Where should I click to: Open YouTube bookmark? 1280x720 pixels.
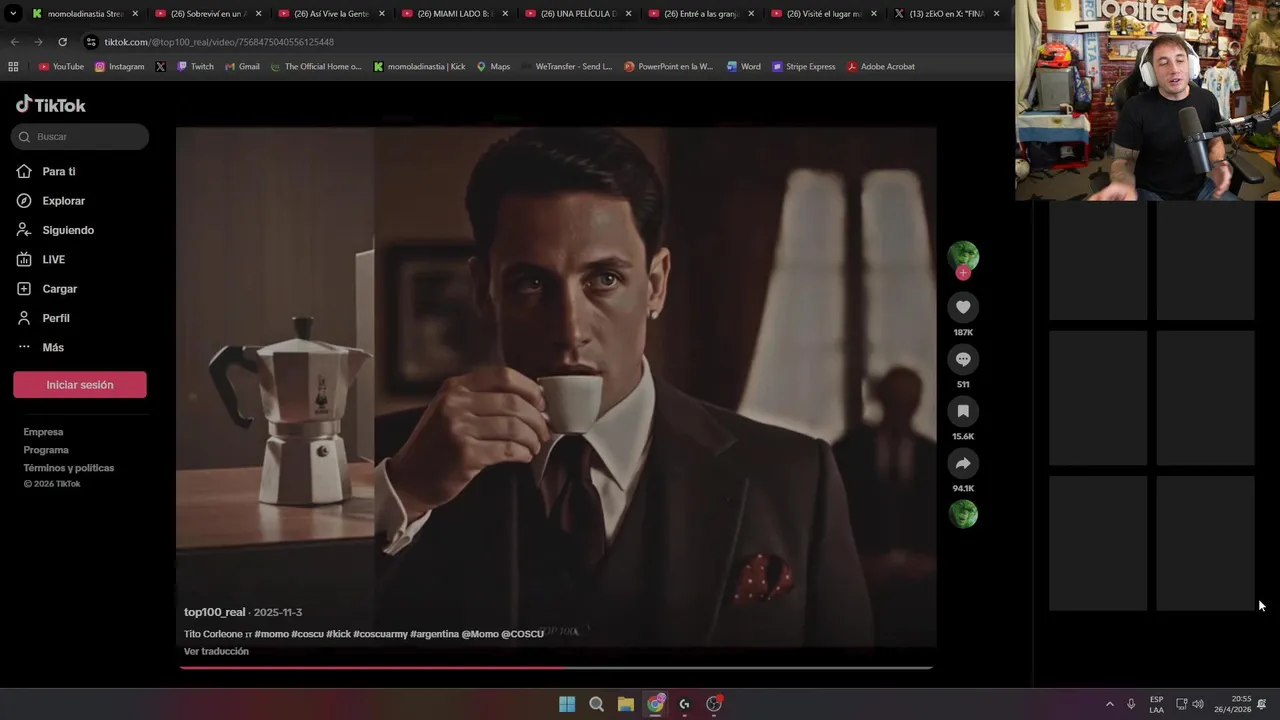[61, 67]
